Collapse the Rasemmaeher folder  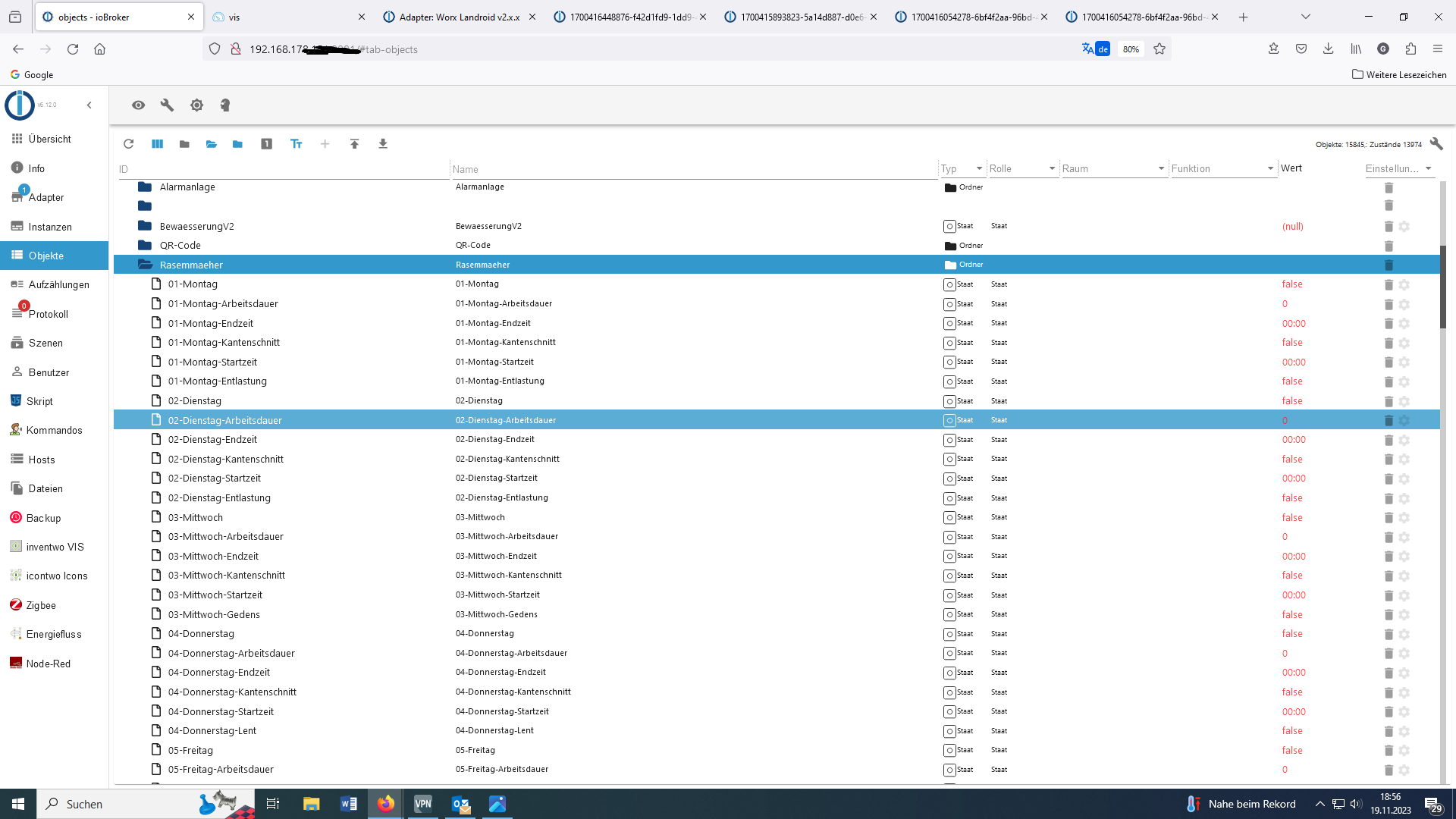145,265
